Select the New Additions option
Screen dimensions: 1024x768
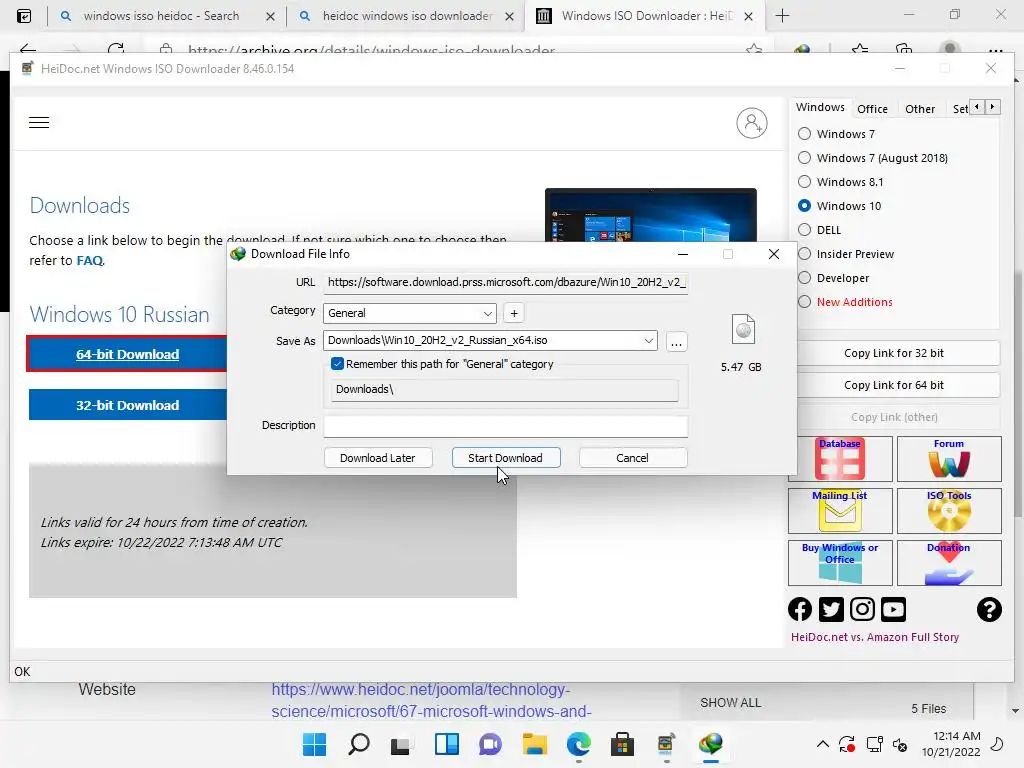click(805, 302)
